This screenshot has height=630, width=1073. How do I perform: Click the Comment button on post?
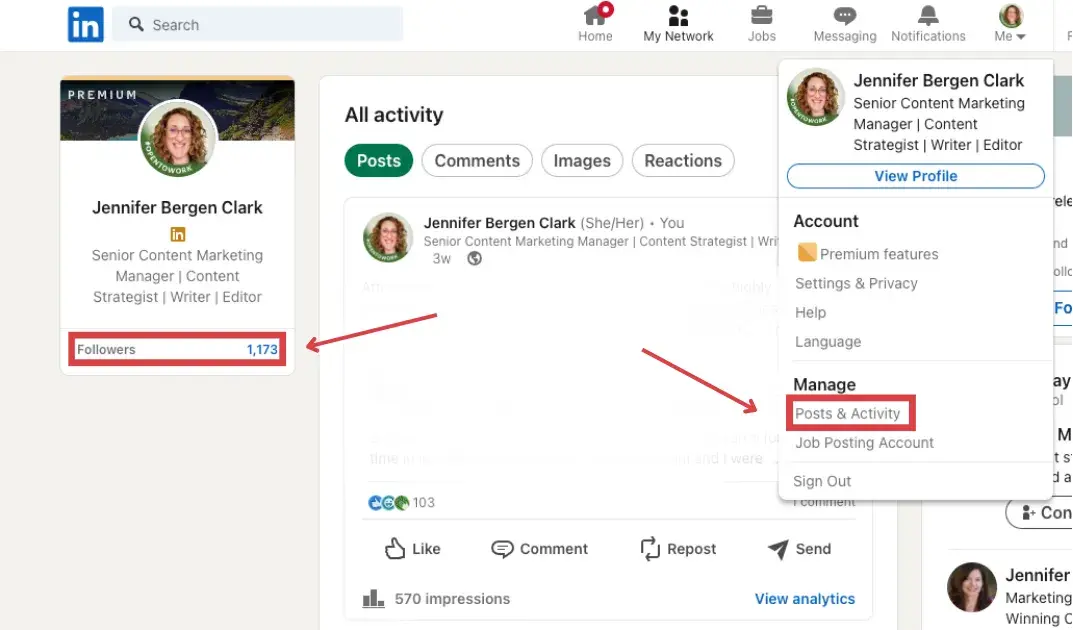pos(540,549)
